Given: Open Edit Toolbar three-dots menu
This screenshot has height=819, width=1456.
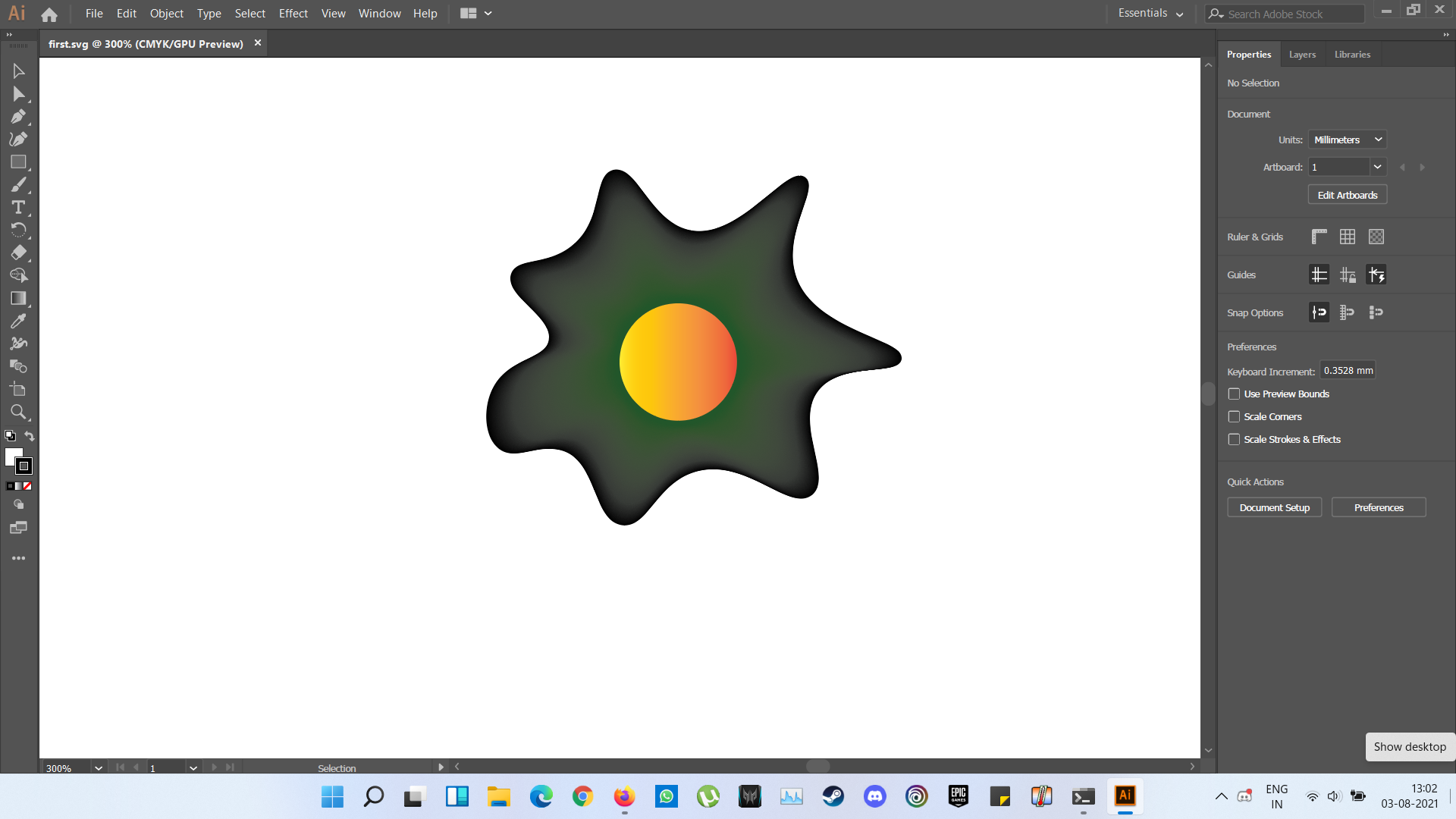Looking at the screenshot, I should point(18,558).
